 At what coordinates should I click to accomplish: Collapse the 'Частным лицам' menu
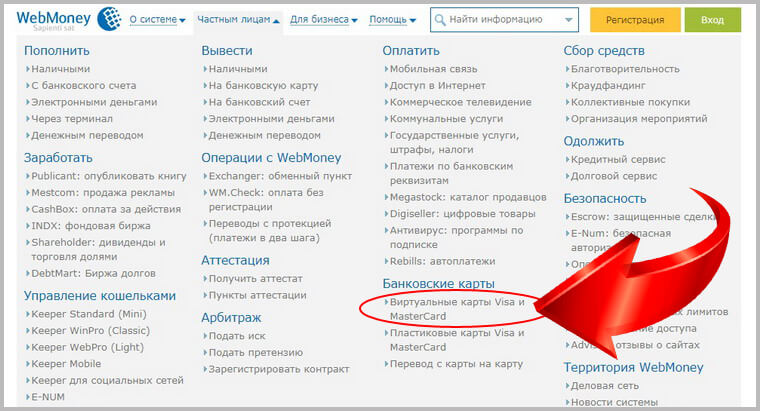coord(238,19)
